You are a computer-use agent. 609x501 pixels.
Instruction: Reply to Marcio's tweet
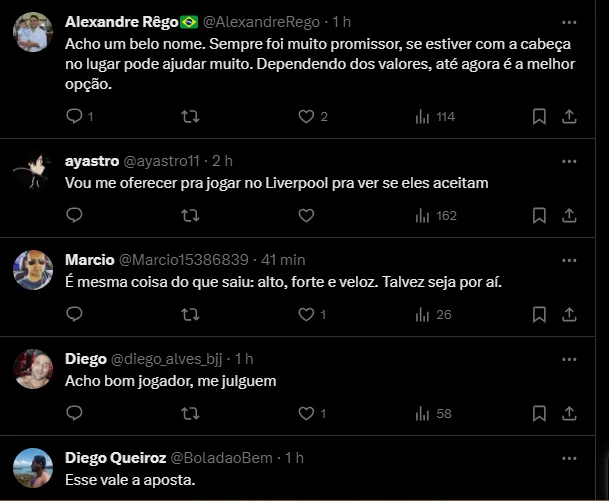coord(74,314)
